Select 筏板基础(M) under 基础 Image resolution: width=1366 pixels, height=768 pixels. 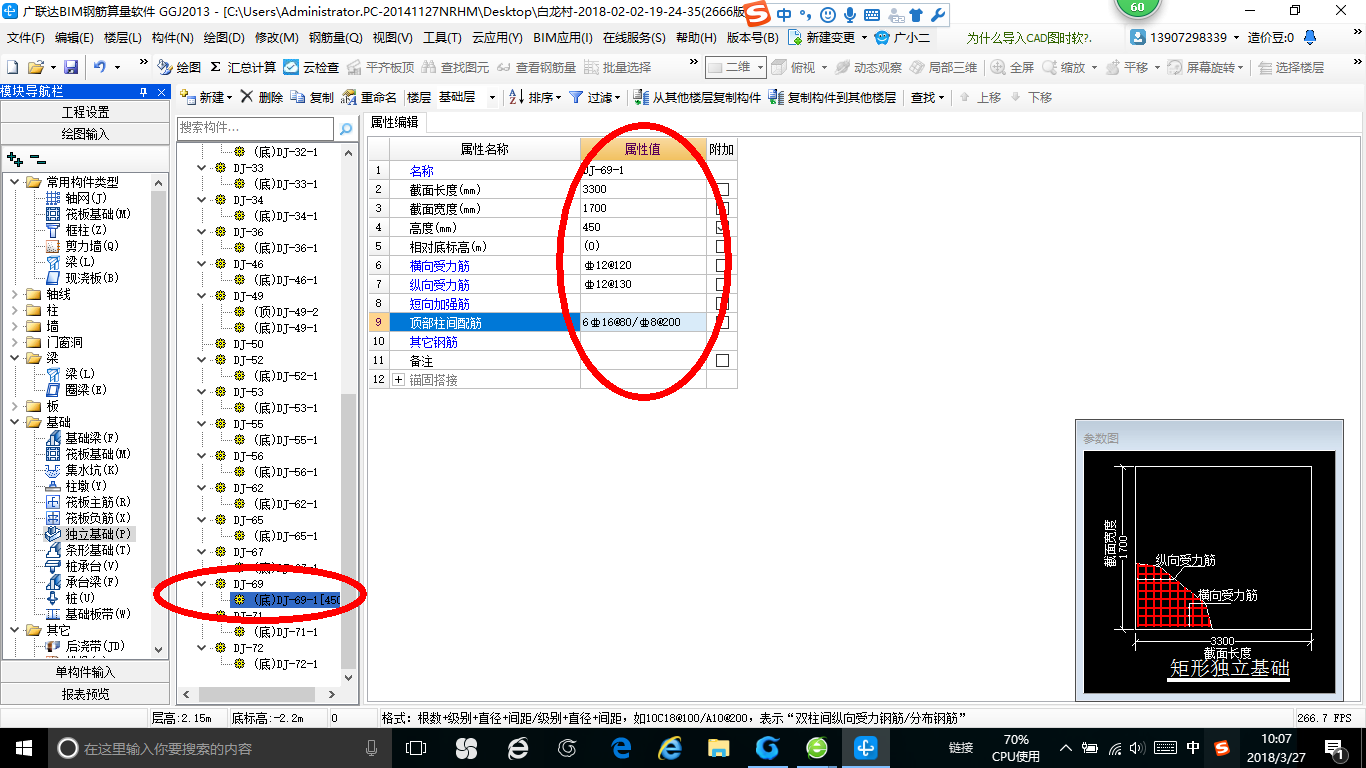89,454
